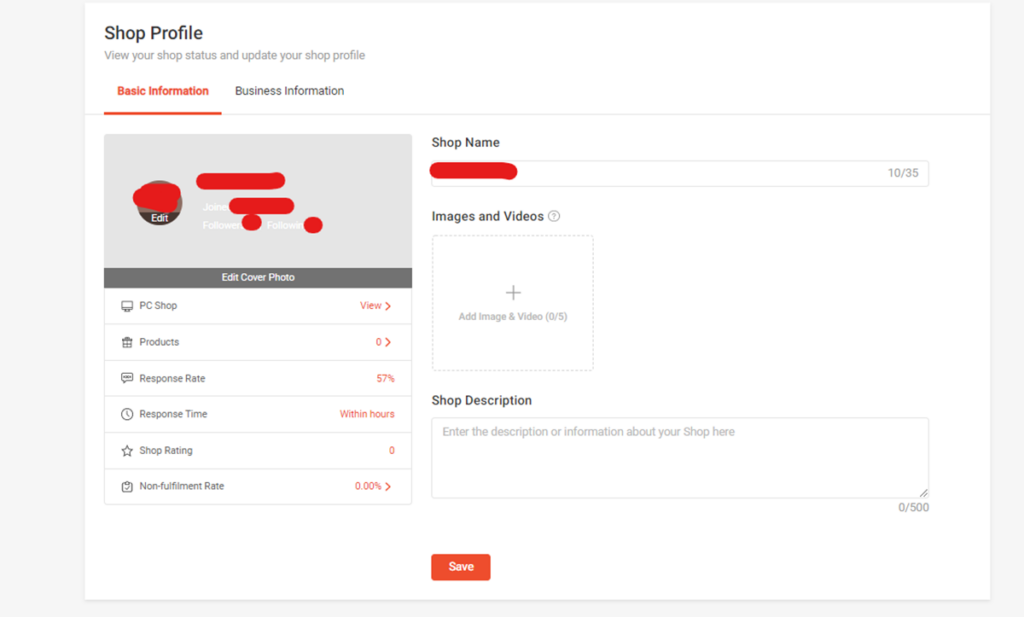Viewport: 1024px width, 617px height.
Task: Click the Response Rate chat bubble icon
Action: pyautogui.click(x=128, y=378)
